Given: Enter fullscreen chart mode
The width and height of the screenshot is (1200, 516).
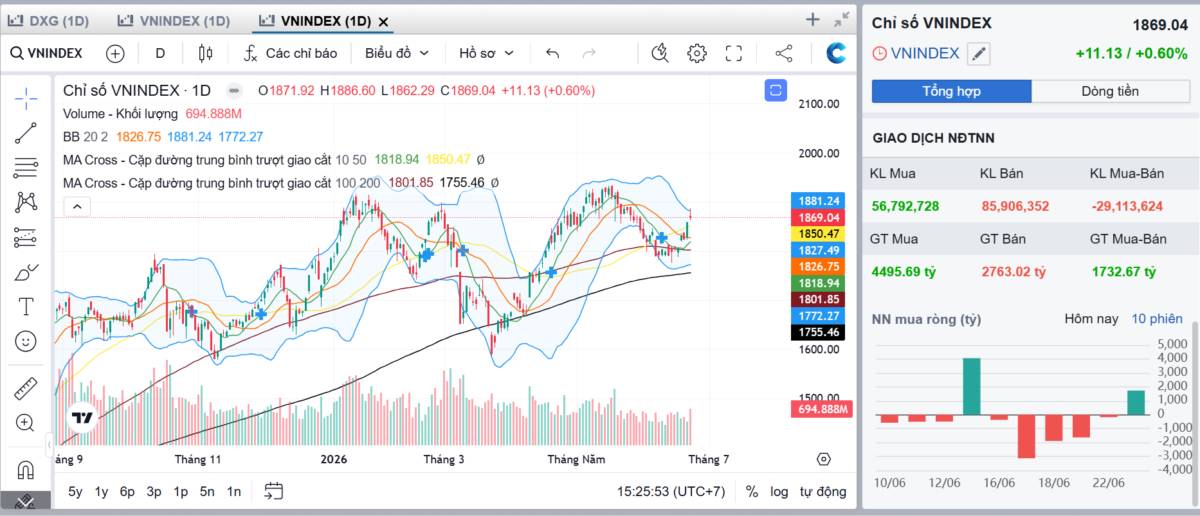Looking at the screenshot, I should coord(734,53).
